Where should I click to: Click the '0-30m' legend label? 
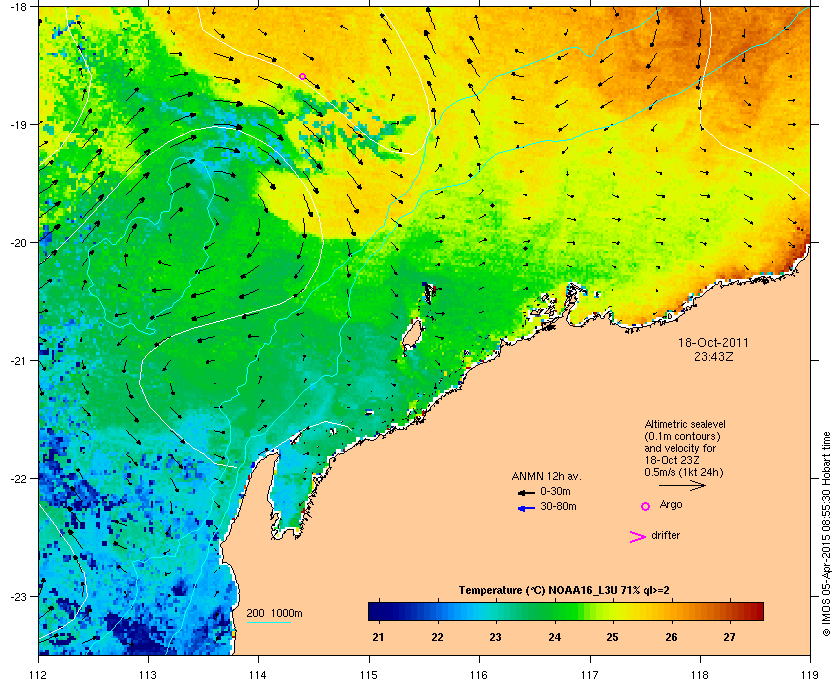coord(555,491)
